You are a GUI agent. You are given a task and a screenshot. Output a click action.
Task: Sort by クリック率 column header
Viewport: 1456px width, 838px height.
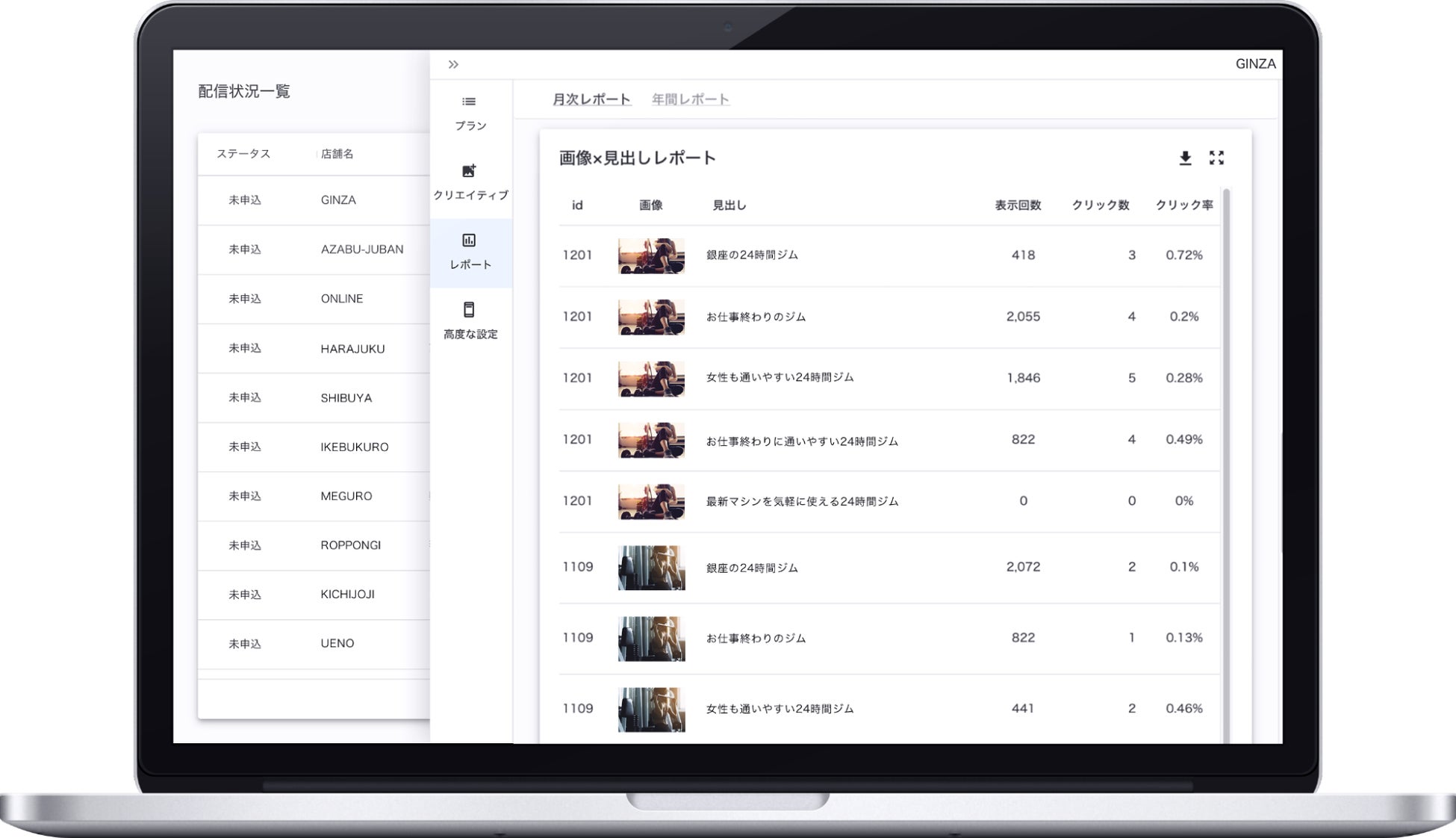(1183, 205)
